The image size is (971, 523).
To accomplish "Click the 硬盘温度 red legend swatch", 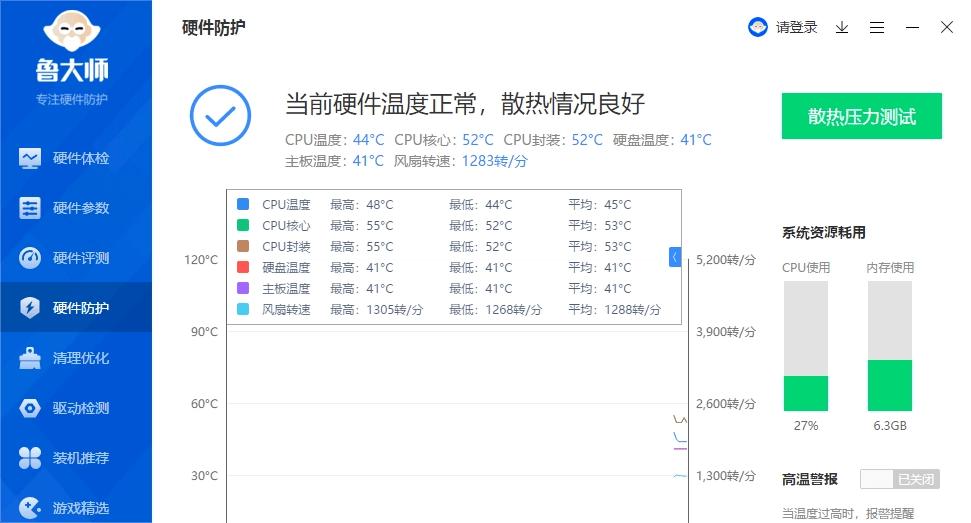I will point(243,267).
